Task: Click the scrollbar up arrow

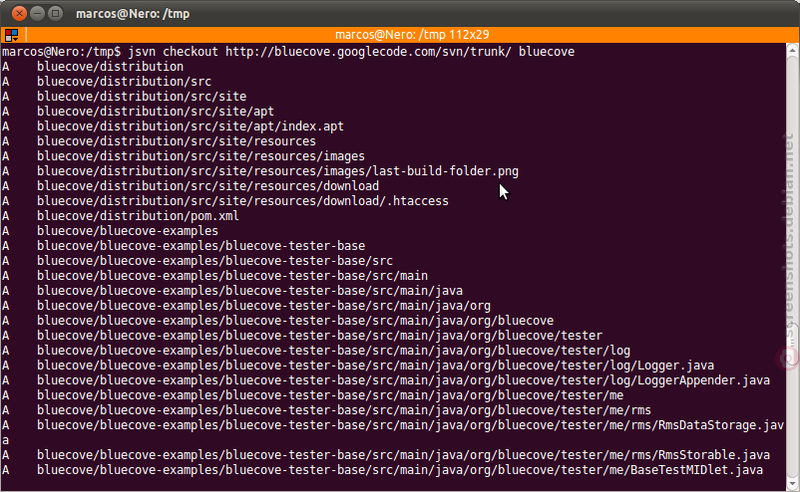Action: pyautogui.click(x=792, y=50)
